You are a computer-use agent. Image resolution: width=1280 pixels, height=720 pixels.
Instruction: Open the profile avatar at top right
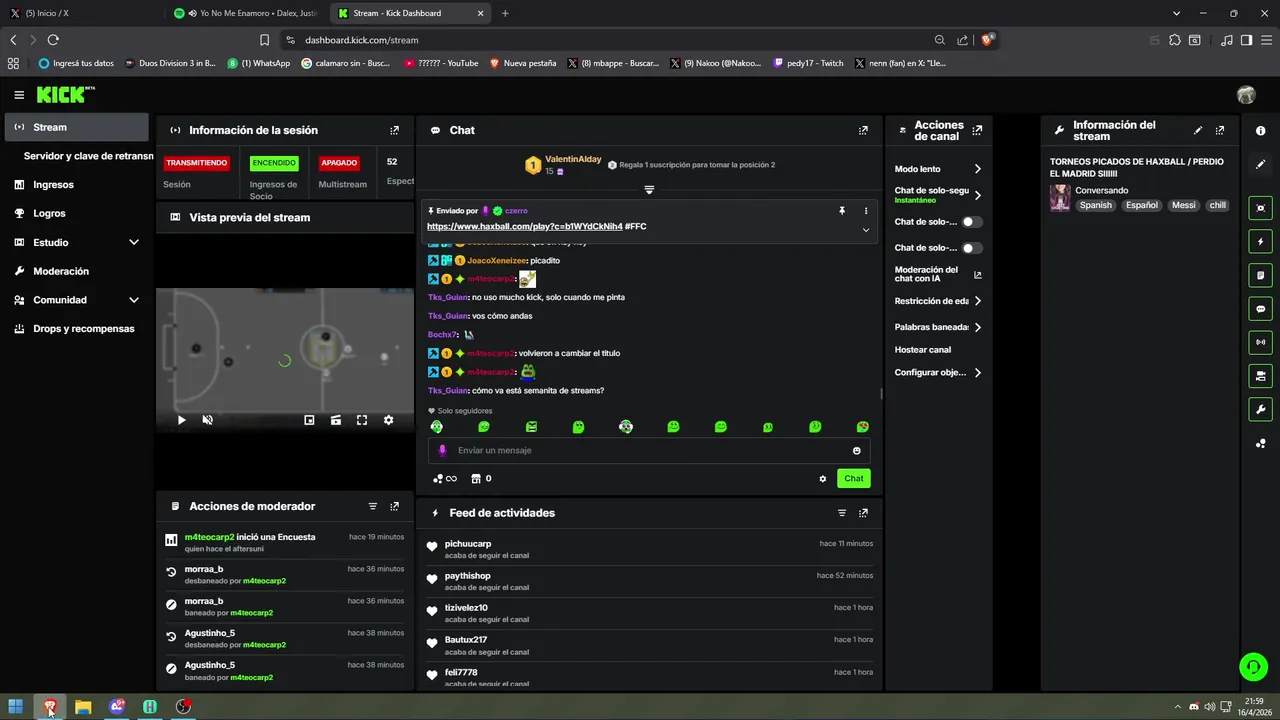click(1246, 95)
